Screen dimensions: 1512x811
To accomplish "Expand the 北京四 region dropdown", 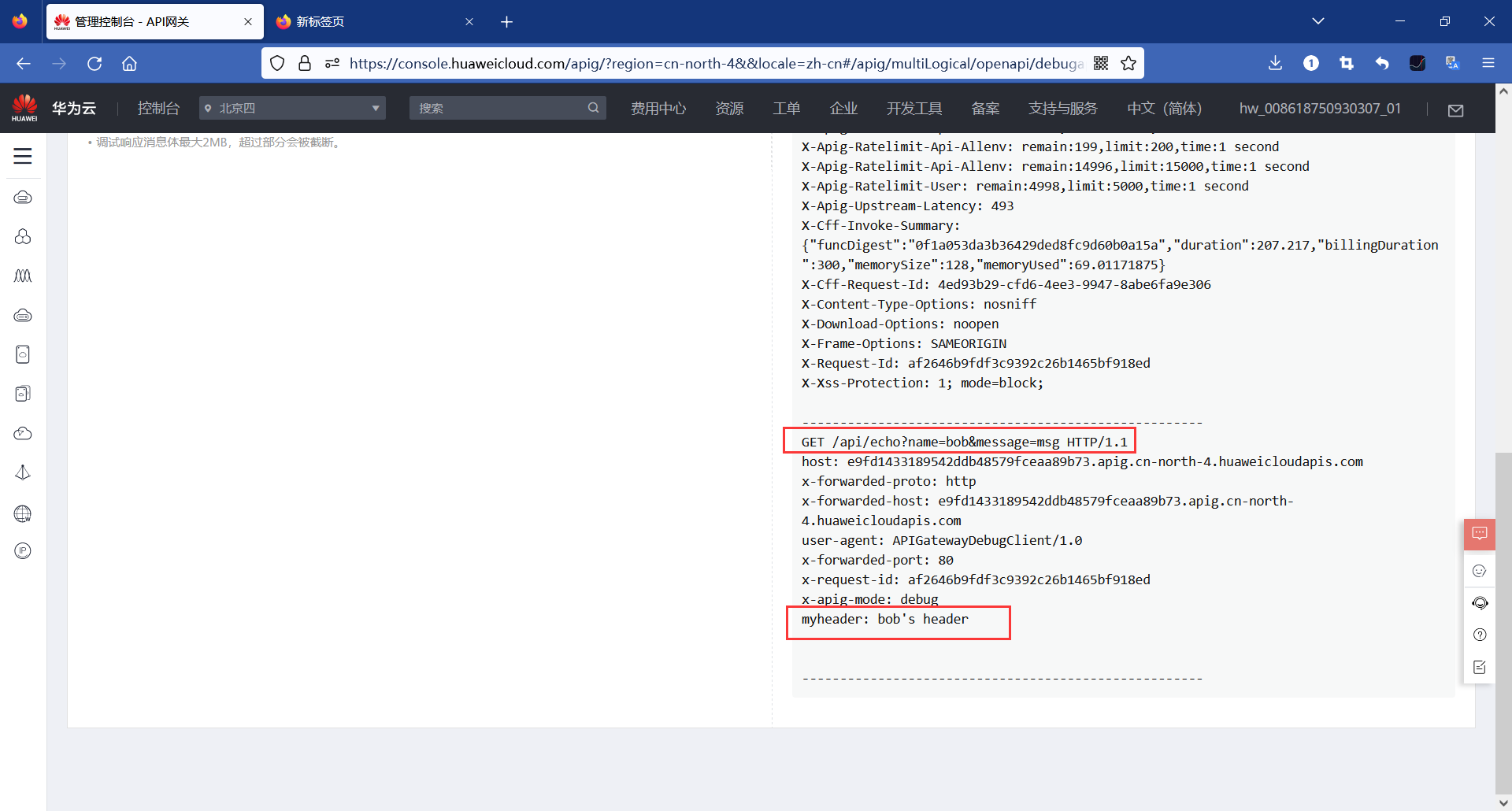I will point(292,108).
